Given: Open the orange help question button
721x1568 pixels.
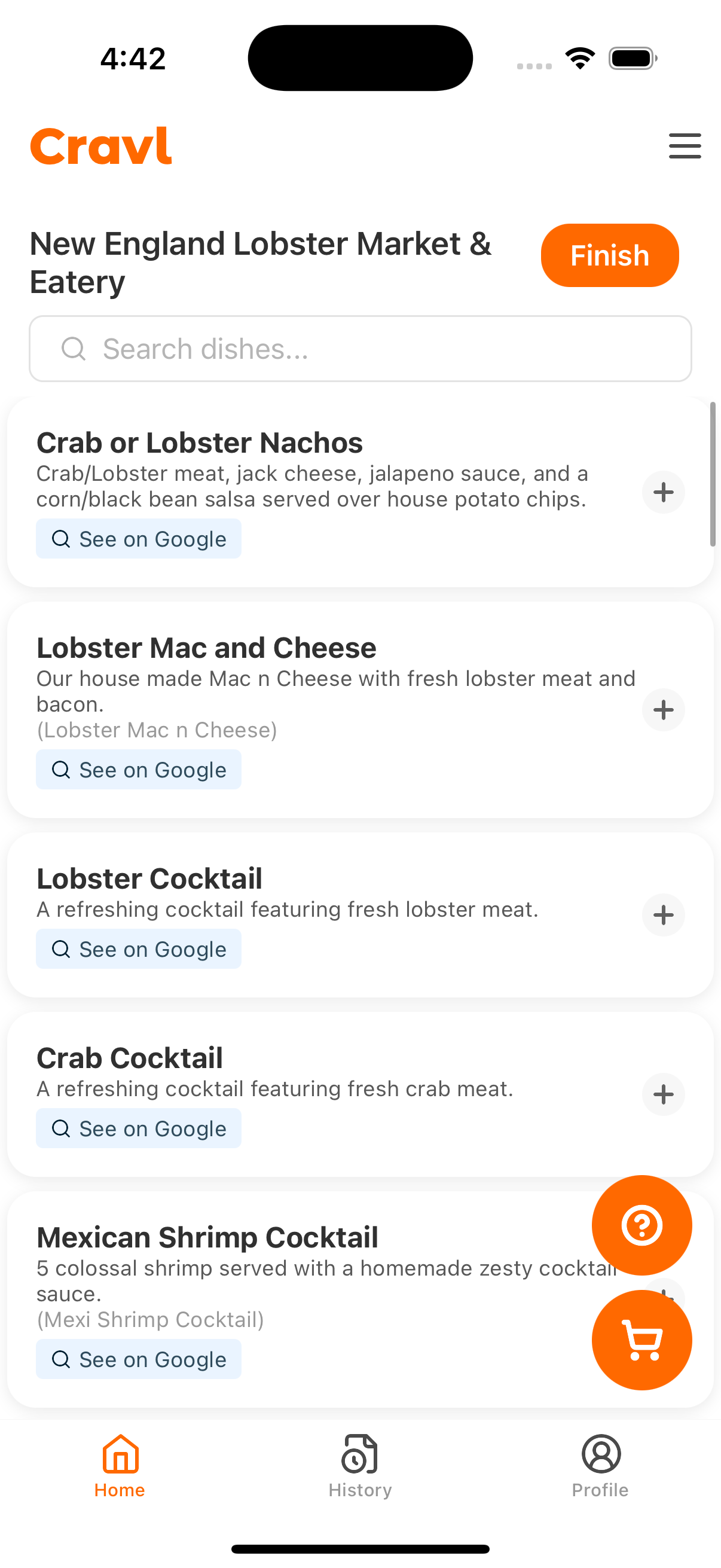Looking at the screenshot, I should (x=642, y=1225).
